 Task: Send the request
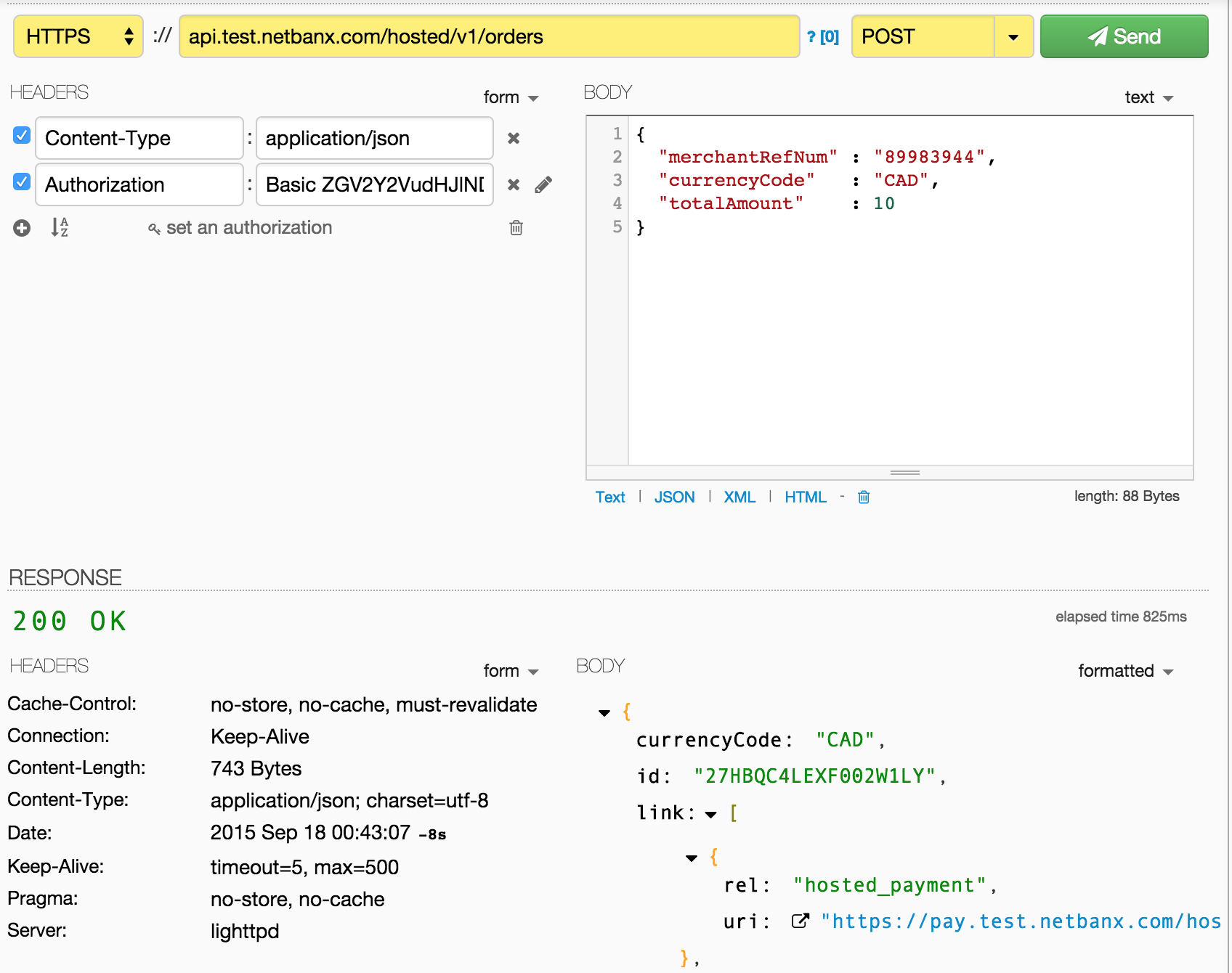click(x=1124, y=36)
